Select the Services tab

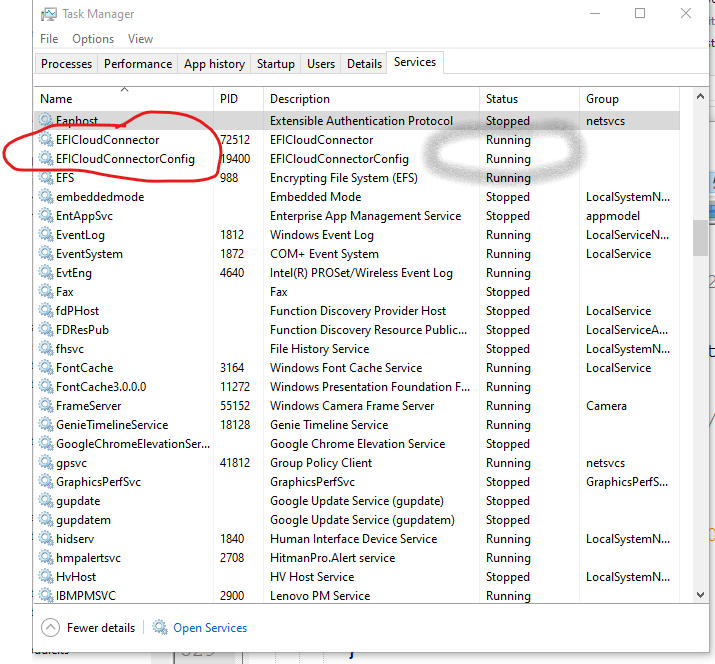coord(415,62)
